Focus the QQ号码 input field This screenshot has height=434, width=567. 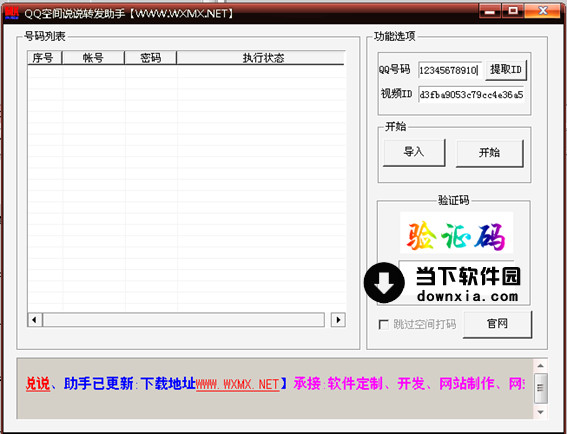click(x=450, y=70)
